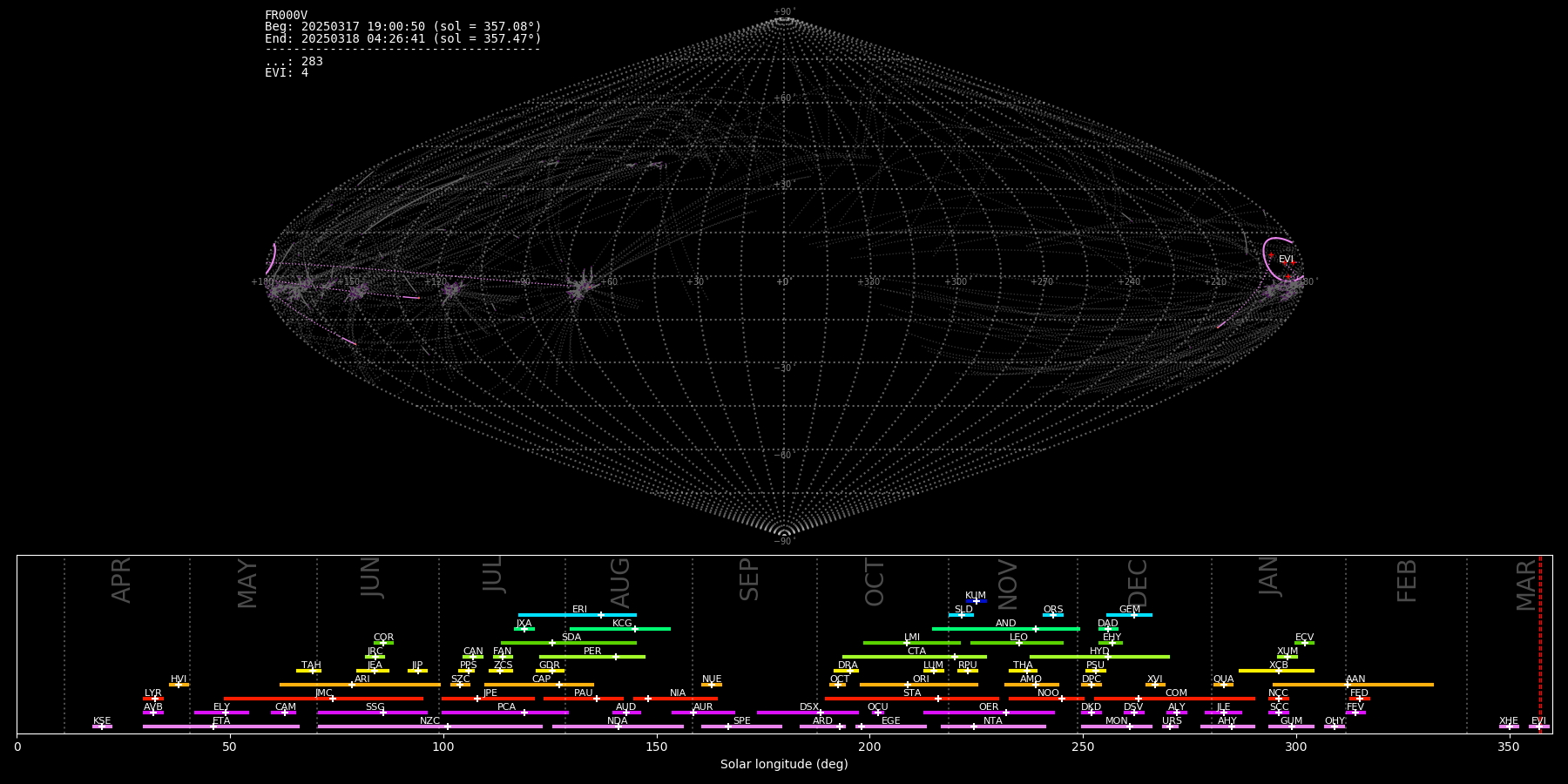
Task: Click the SPE shower label
Action: (741, 721)
